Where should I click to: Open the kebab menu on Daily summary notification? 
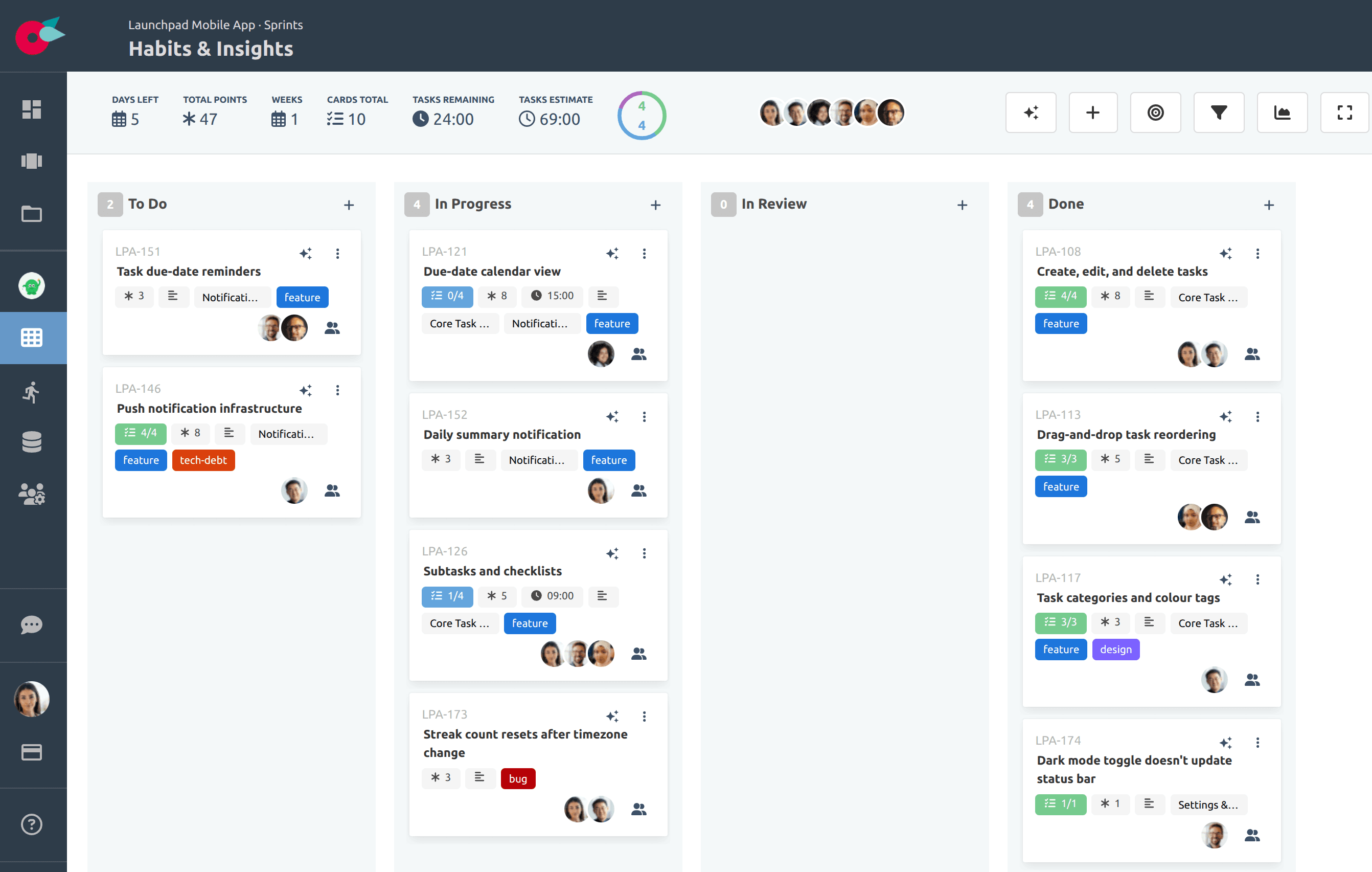pos(645,417)
